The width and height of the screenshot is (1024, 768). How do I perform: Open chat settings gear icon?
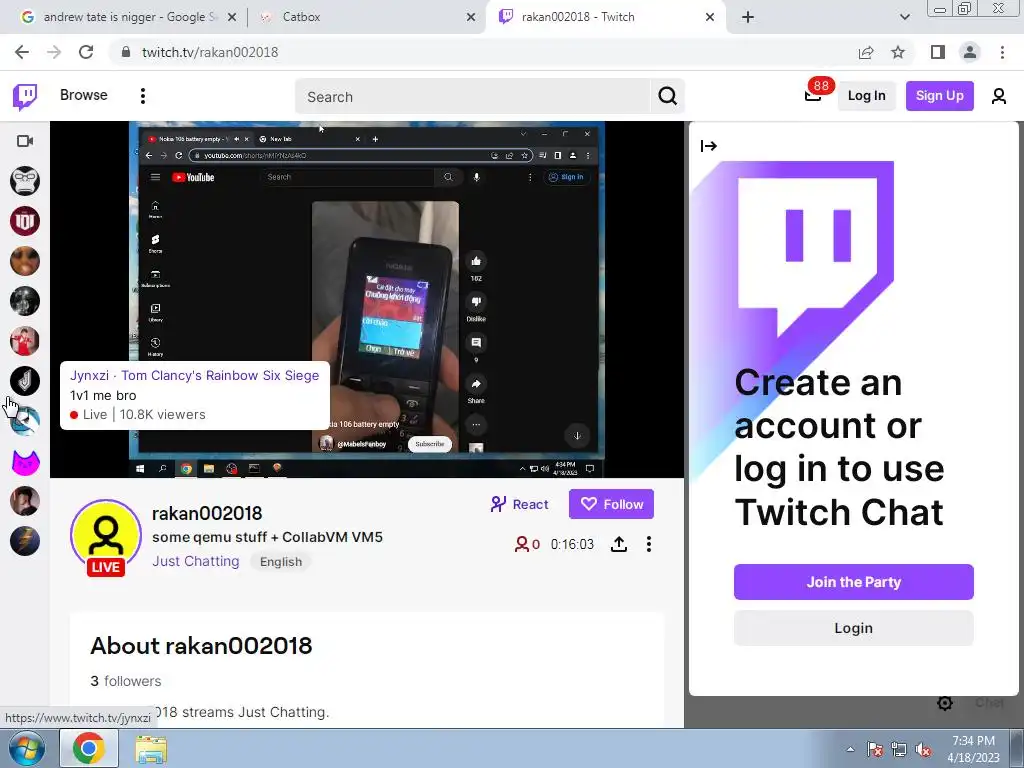944,703
